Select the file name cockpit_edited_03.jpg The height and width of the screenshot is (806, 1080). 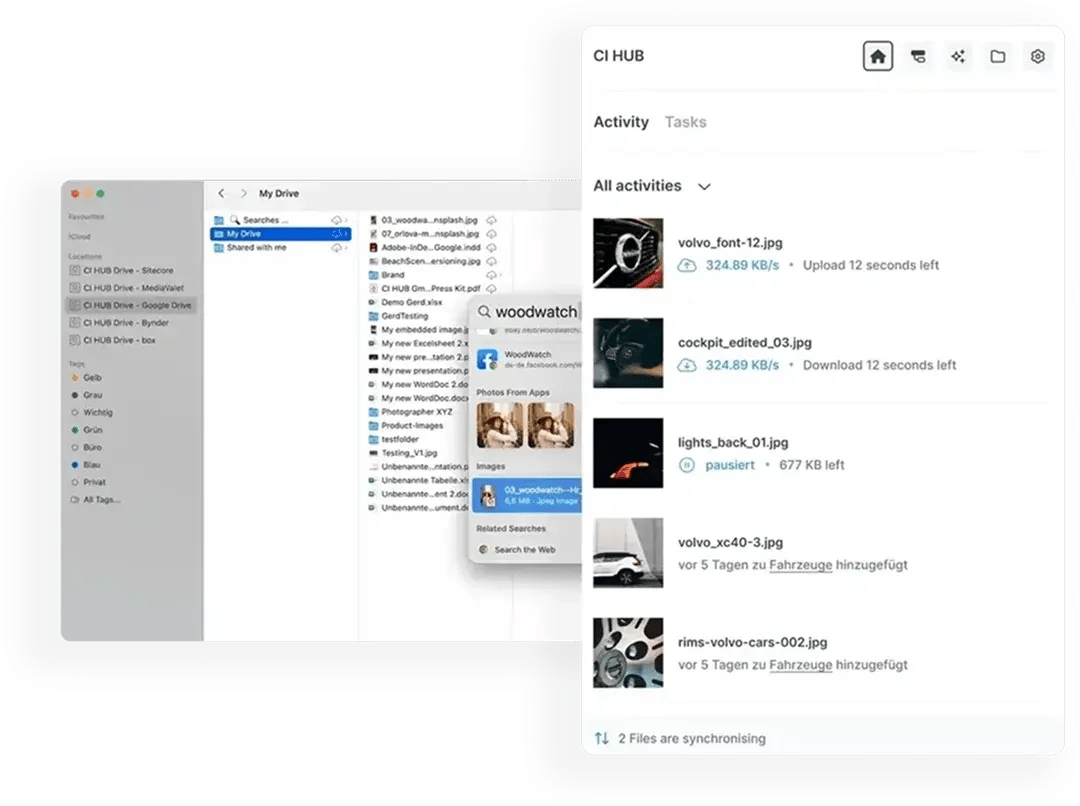[x=745, y=342]
